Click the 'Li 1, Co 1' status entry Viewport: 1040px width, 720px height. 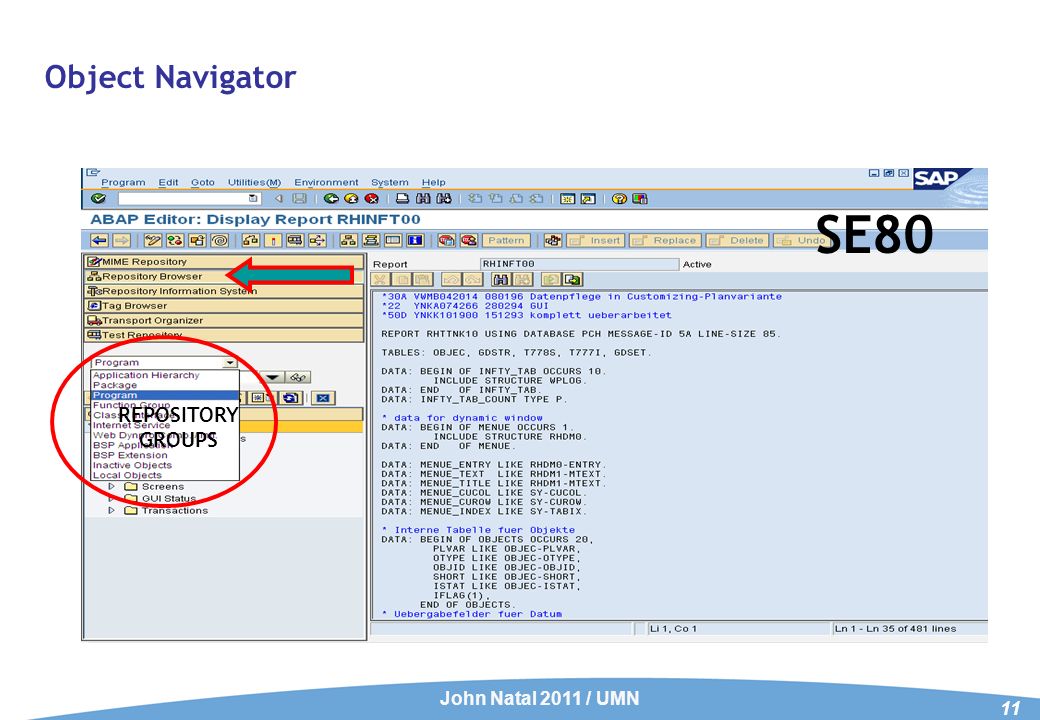click(673, 629)
